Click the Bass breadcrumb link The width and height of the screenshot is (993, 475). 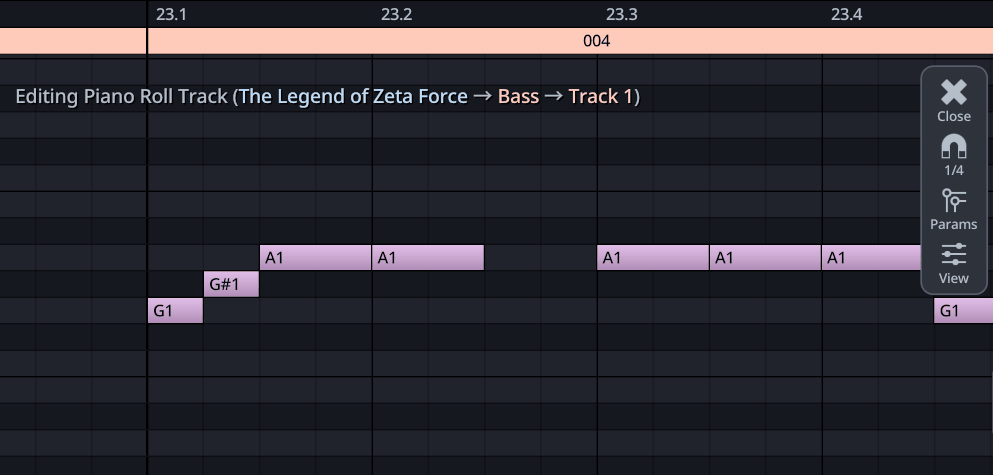pyautogui.click(x=518, y=96)
